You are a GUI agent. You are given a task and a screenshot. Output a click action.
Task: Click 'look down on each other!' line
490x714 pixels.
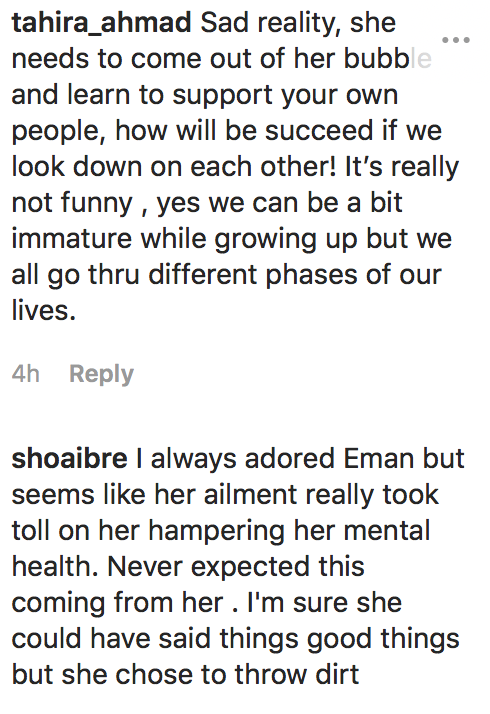point(235,167)
